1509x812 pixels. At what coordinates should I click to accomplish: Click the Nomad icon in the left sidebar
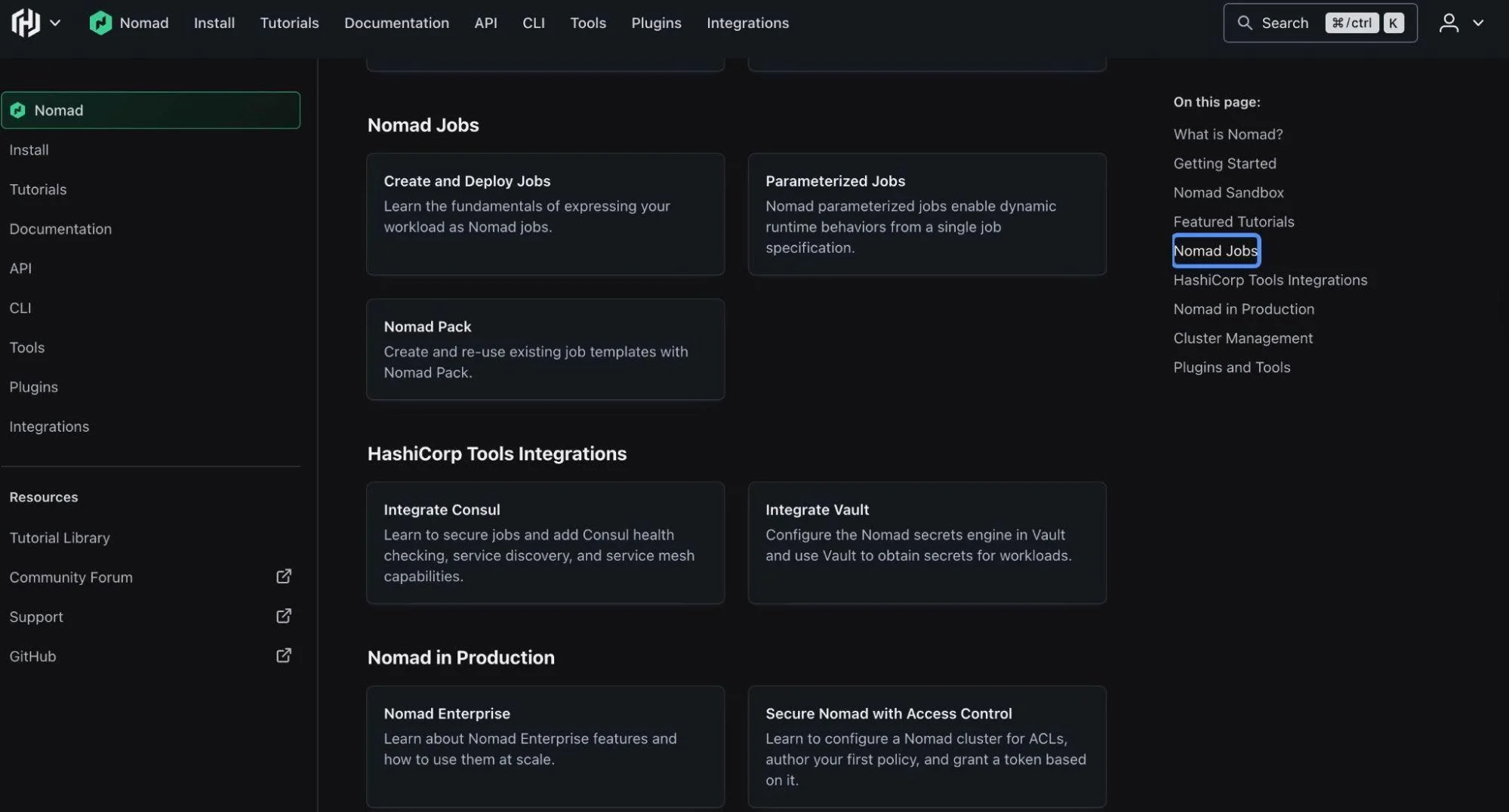(x=18, y=110)
